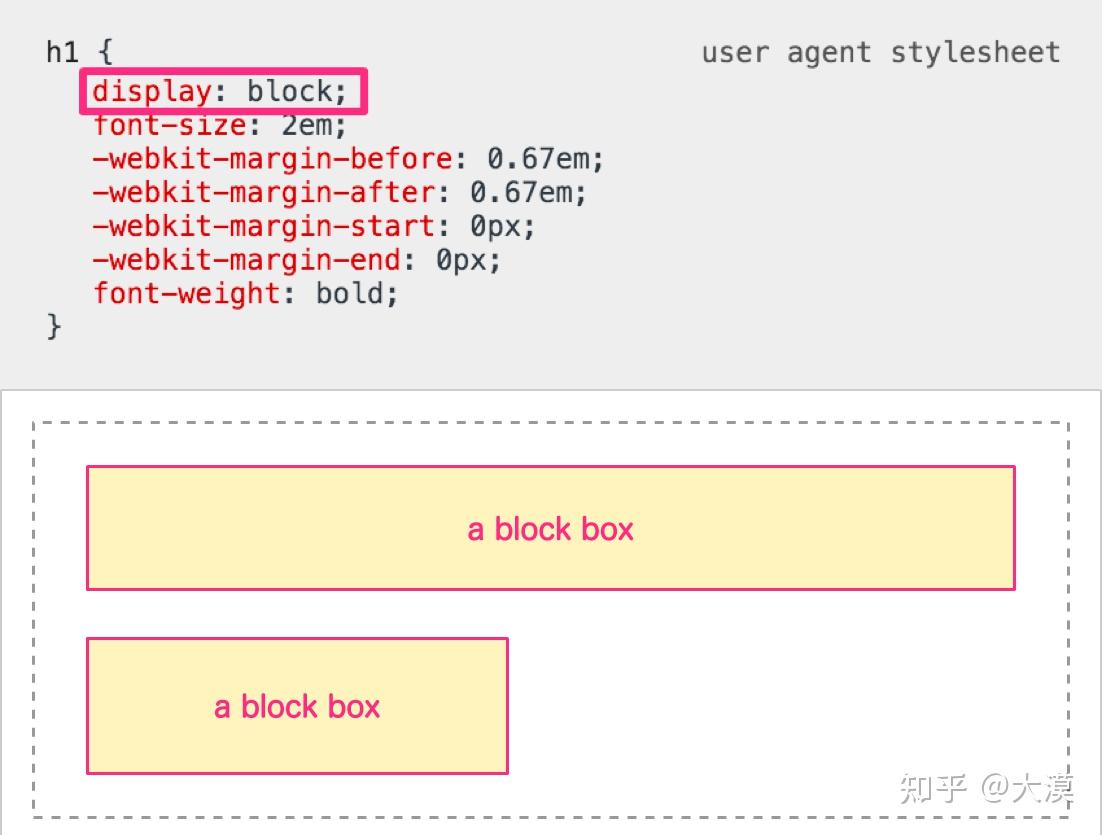
Task: Select the -webkit-margin-start property name
Action: tap(264, 226)
